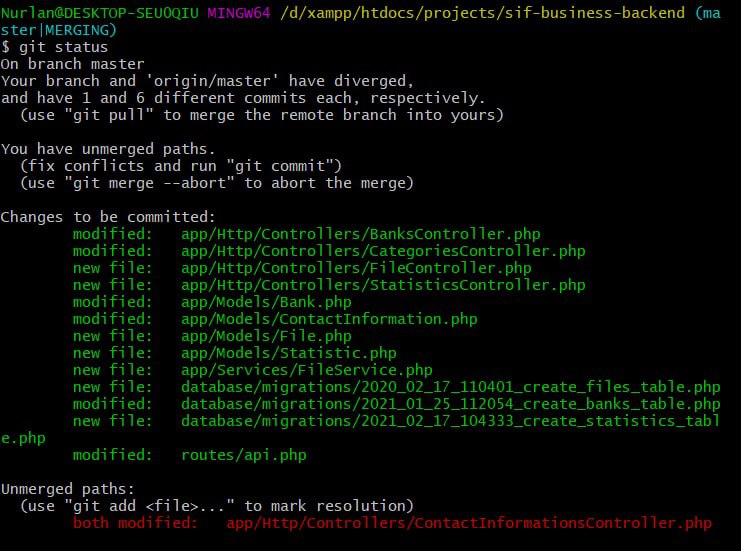The width and height of the screenshot is (741, 551).
Task: Select BanksController.php file path
Action: tap(361, 234)
